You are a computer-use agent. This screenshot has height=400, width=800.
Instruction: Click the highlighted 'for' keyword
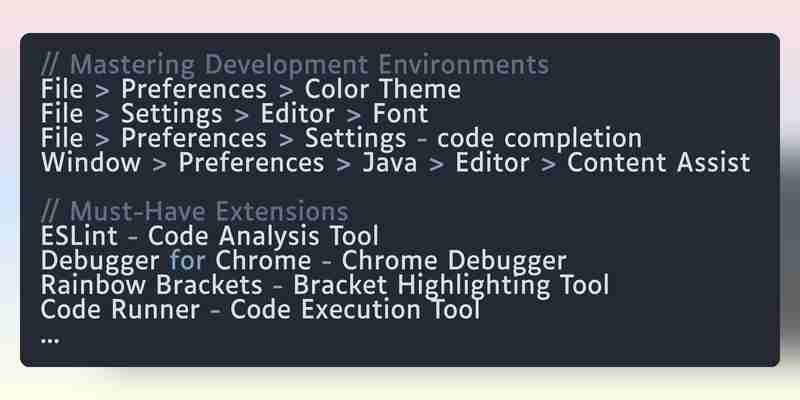[187, 261]
